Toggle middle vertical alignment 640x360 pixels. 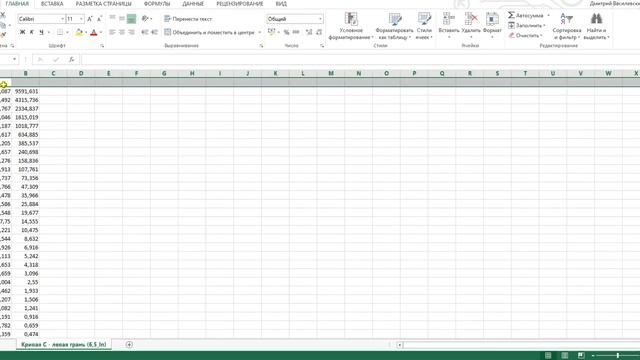coord(122,19)
